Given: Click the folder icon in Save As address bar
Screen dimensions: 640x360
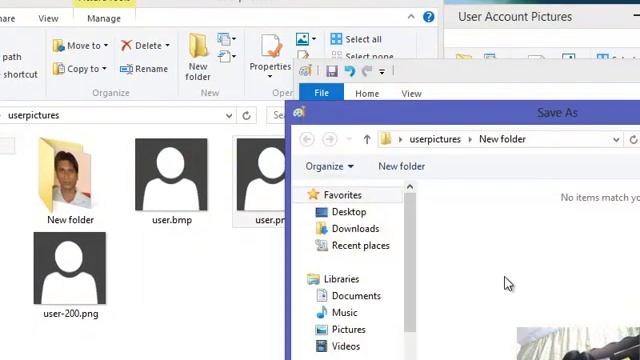Looking at the screenshot, I should point(386,139).
